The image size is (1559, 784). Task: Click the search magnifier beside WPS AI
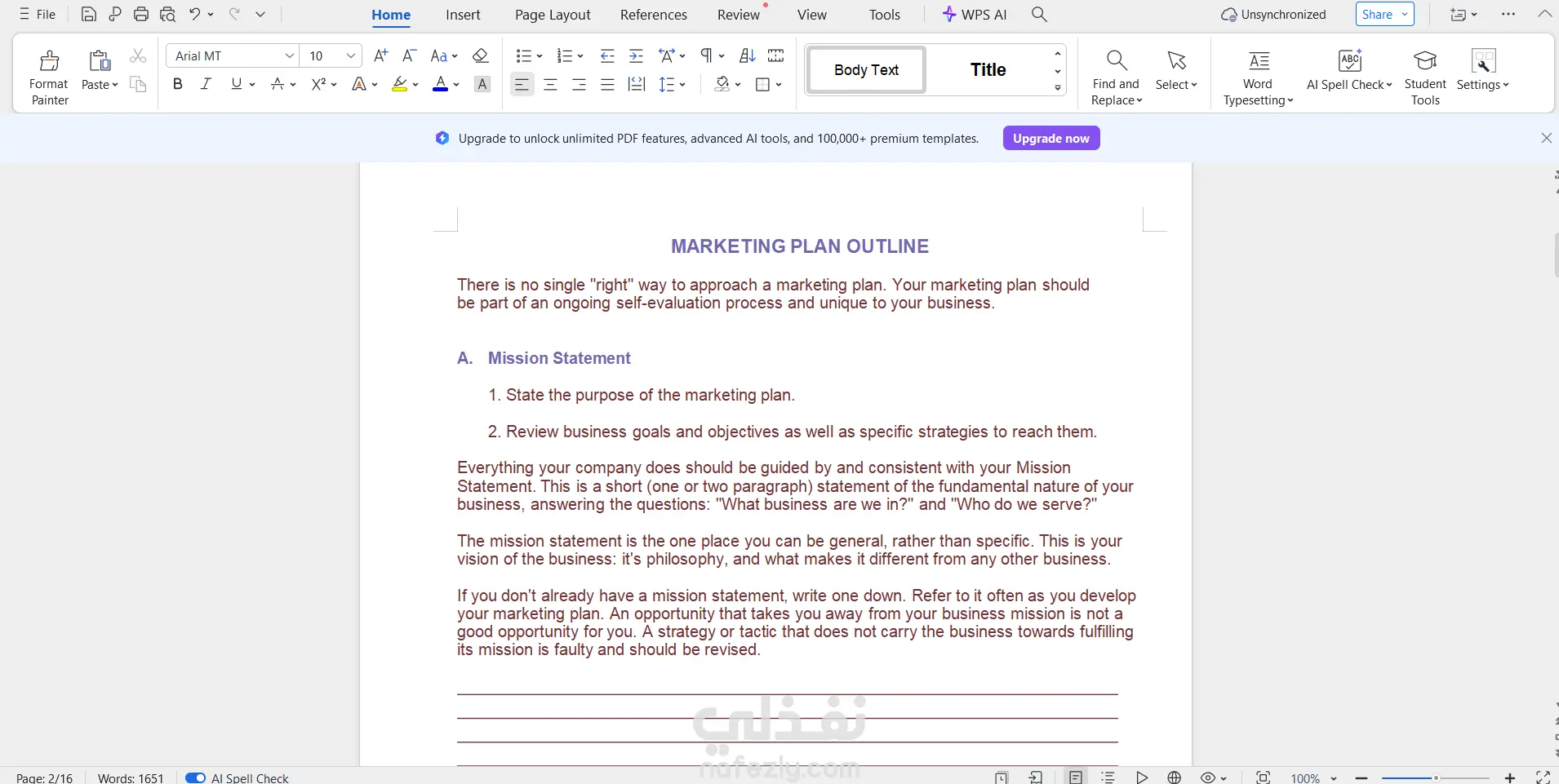[x=1039, y=14]
